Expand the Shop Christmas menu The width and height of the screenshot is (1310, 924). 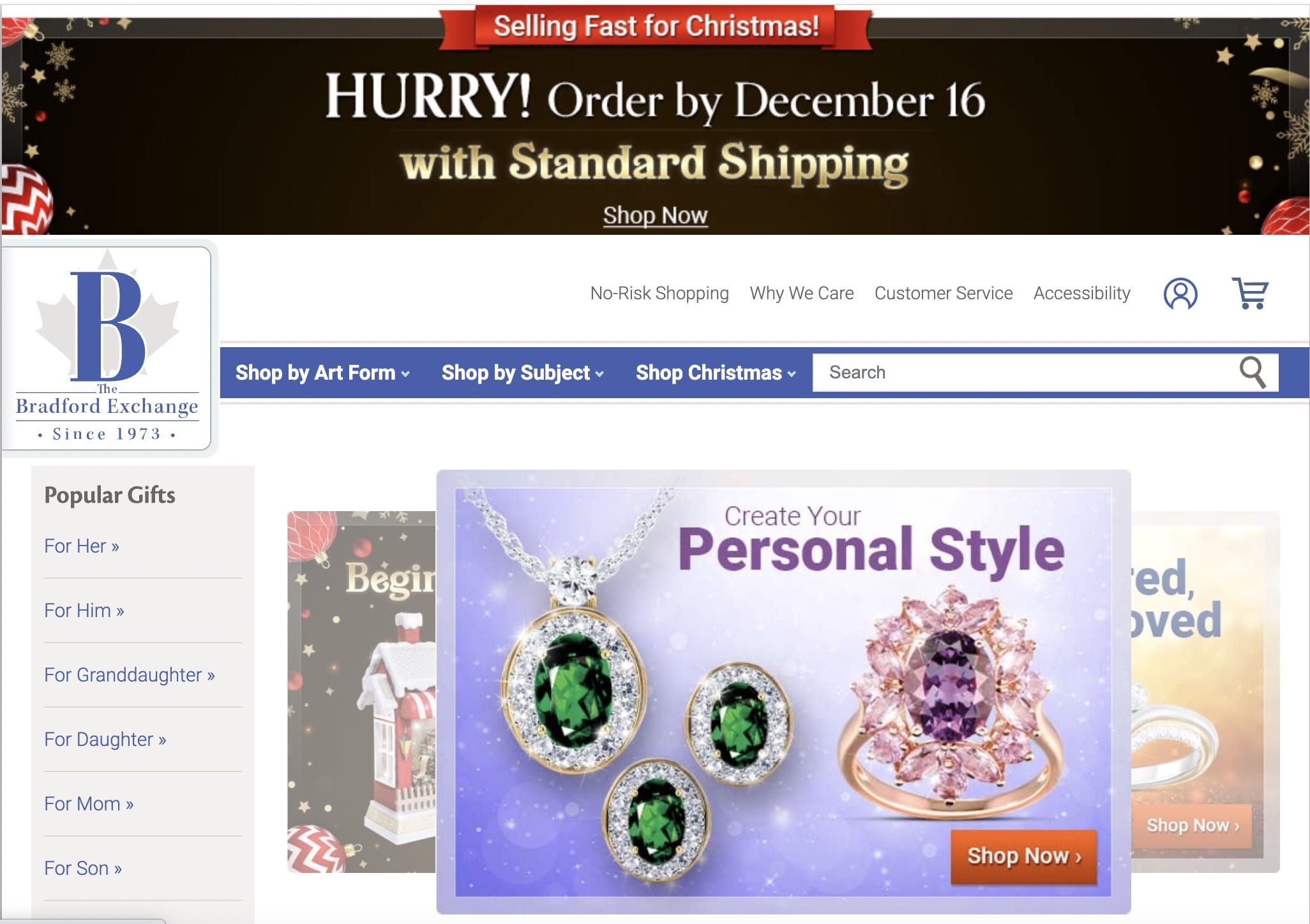click(x=716, y=373)
